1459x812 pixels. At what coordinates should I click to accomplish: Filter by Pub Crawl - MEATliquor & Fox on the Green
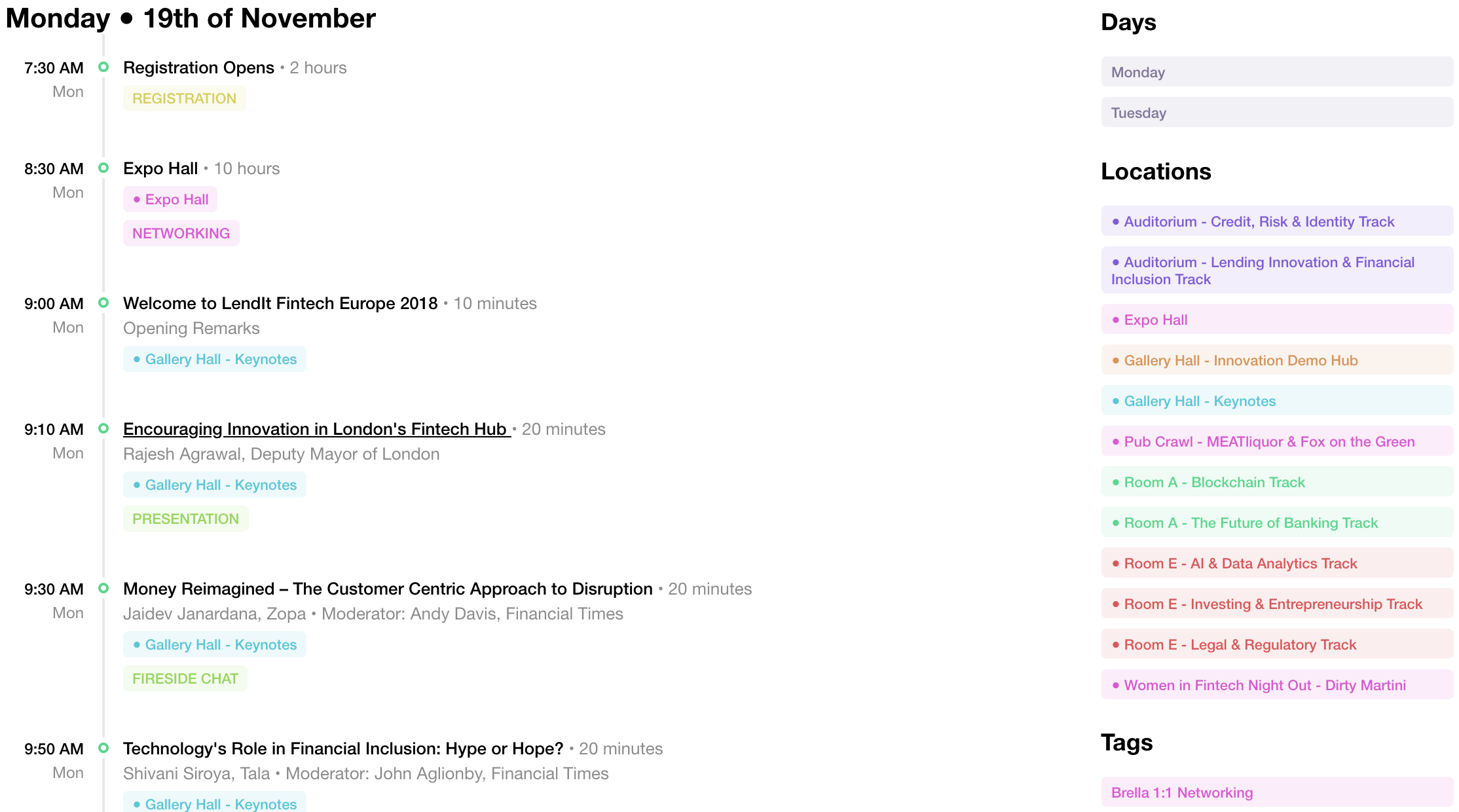pos(1277,441)
